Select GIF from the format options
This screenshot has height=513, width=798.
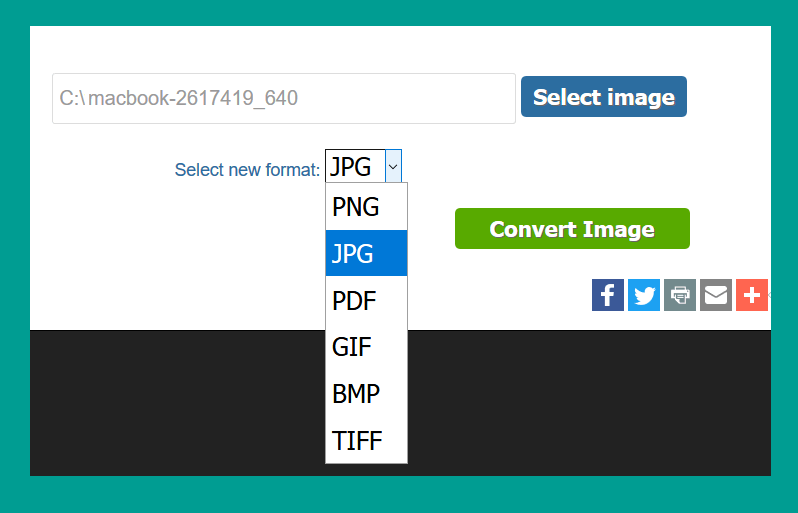[x=366, y=347]
